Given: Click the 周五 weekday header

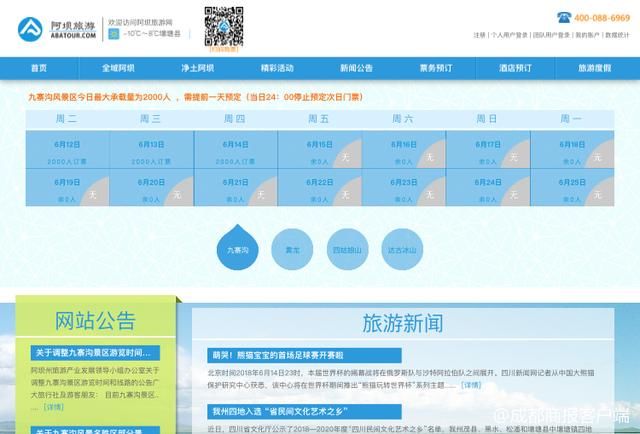Looking at the screenshot, I should pyautogui.click(x=318, y=119).
